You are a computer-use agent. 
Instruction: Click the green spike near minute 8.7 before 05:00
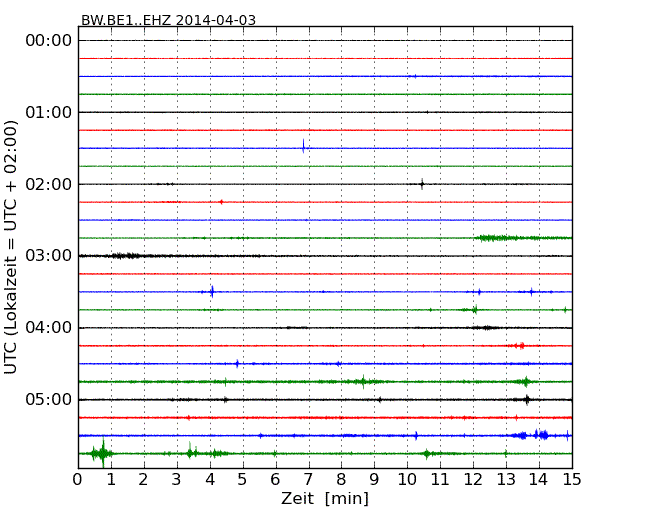click(x=364, y=381)
